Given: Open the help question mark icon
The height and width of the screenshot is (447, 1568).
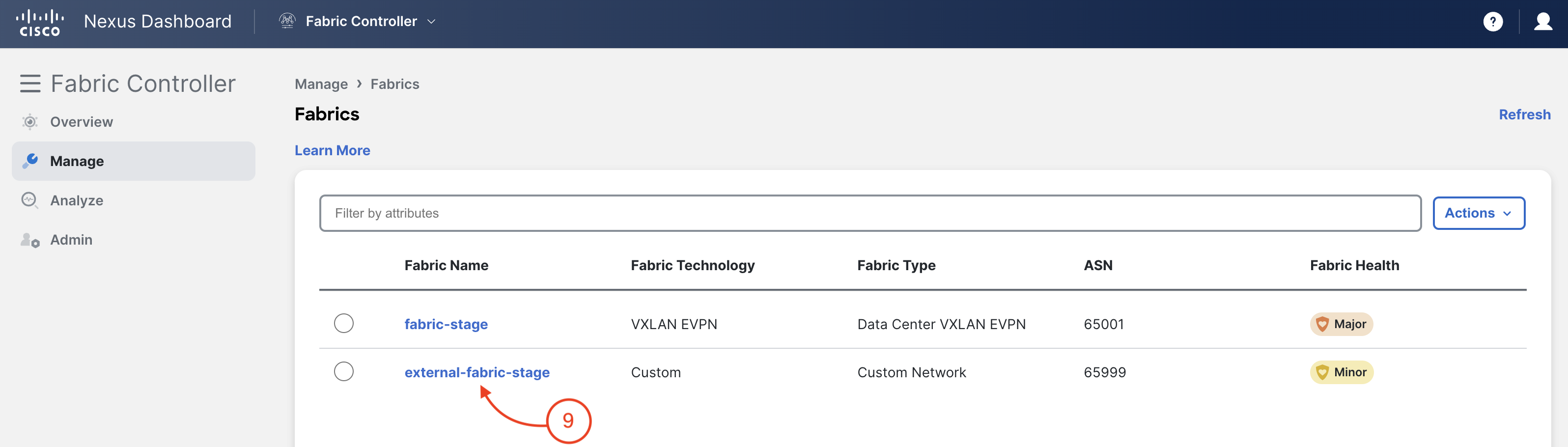Looking at the screenshot, I should [1492, 22].
